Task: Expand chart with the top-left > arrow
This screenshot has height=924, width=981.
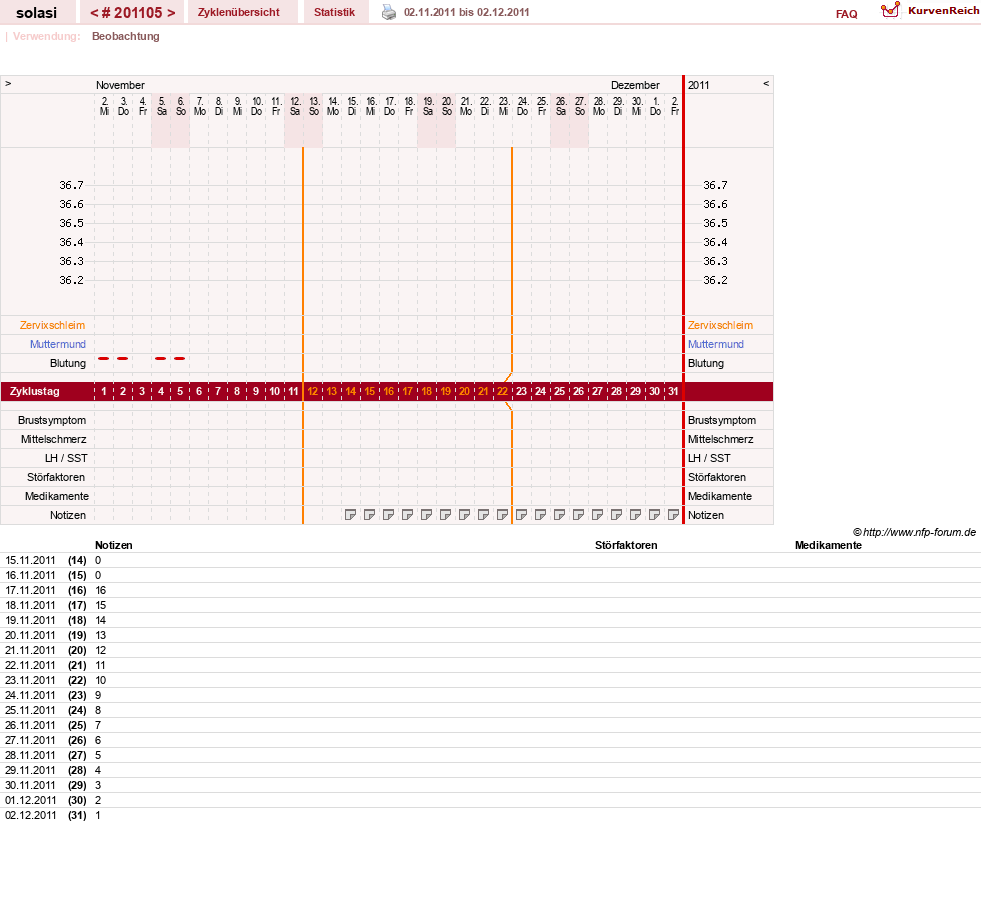Action: [x=8, y=83]
